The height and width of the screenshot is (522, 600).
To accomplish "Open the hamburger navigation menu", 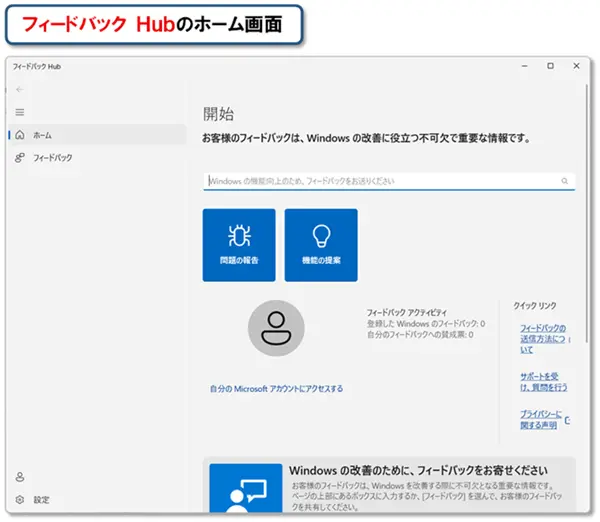I will (x=20, y=112).
